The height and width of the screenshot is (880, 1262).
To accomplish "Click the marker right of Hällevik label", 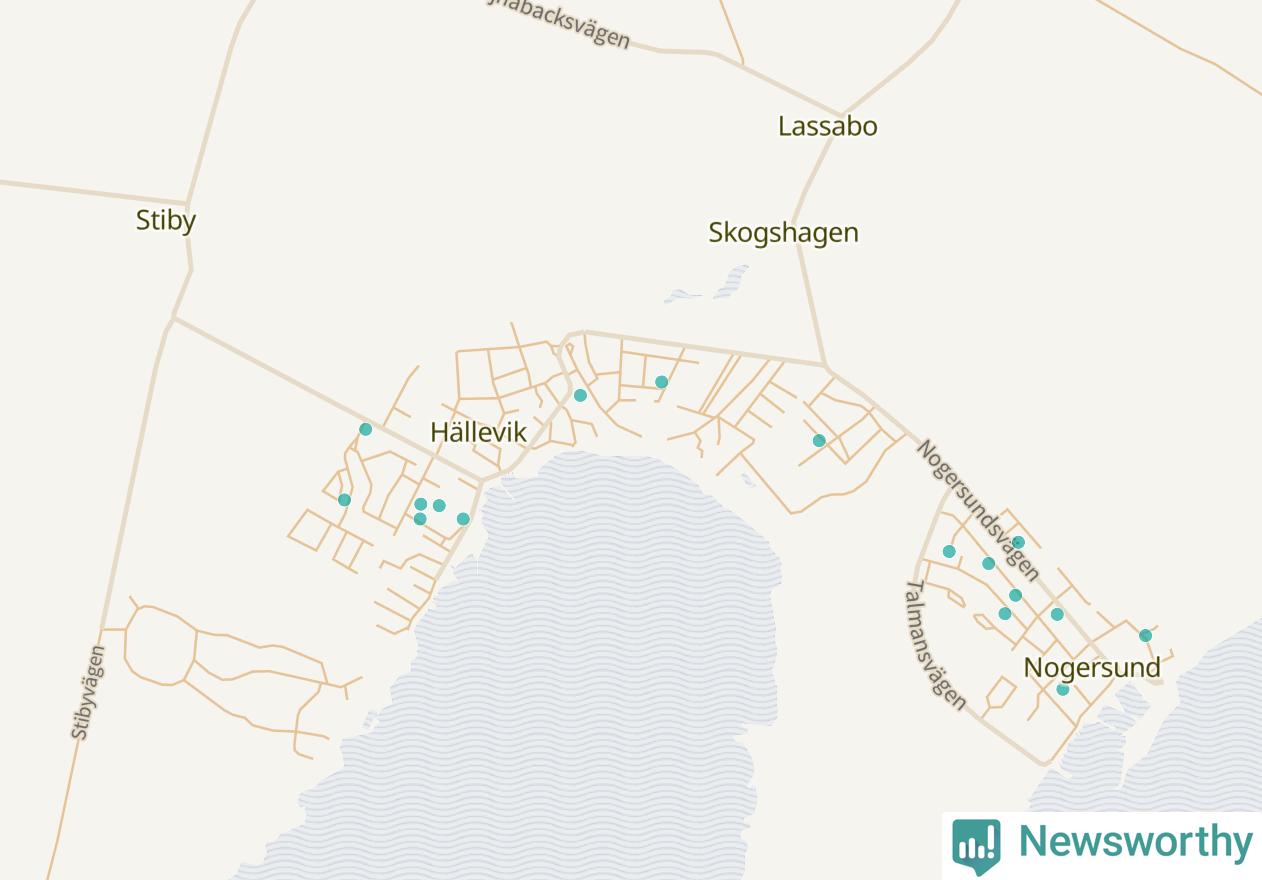I will click(580, 396).
